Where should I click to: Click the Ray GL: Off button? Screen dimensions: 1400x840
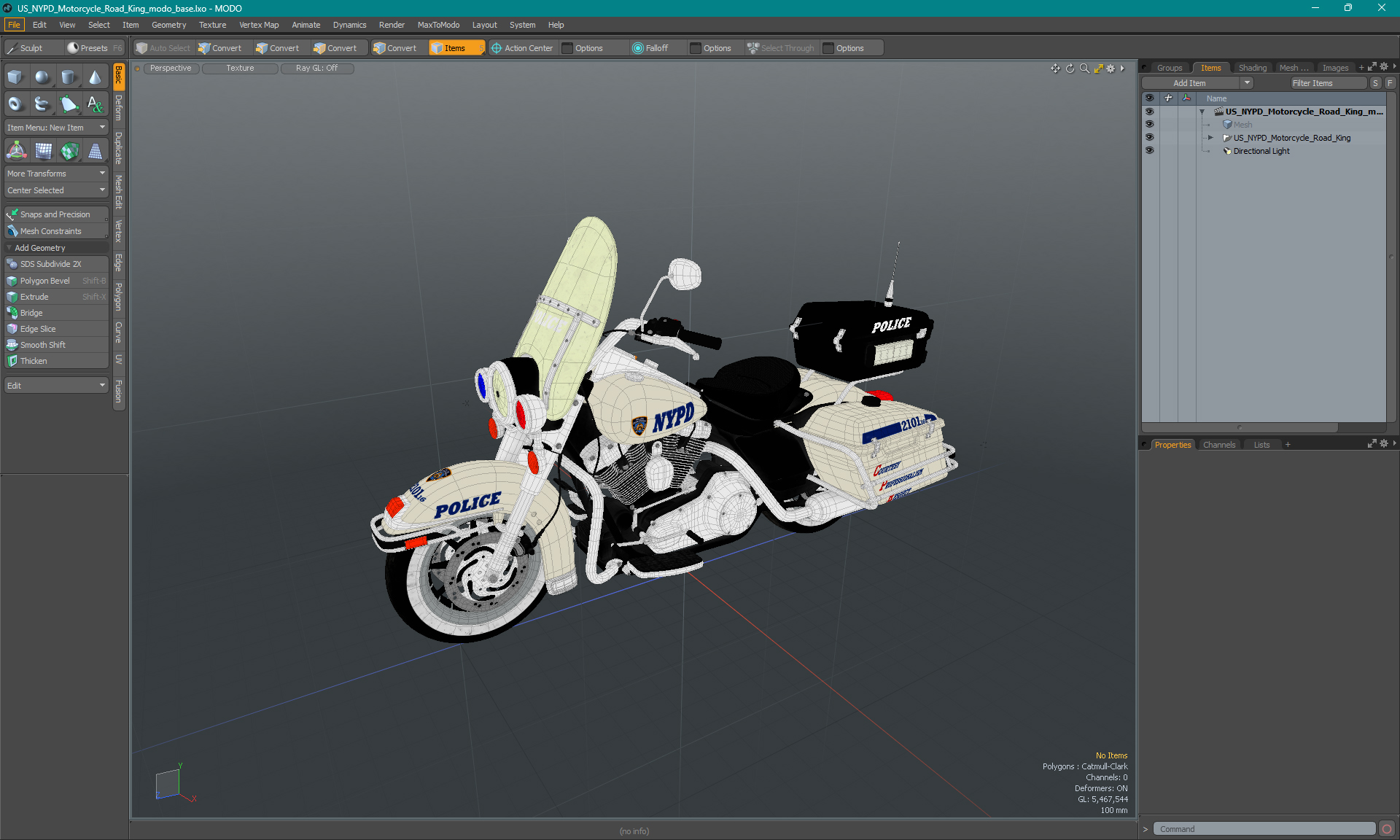coord(316,69)
